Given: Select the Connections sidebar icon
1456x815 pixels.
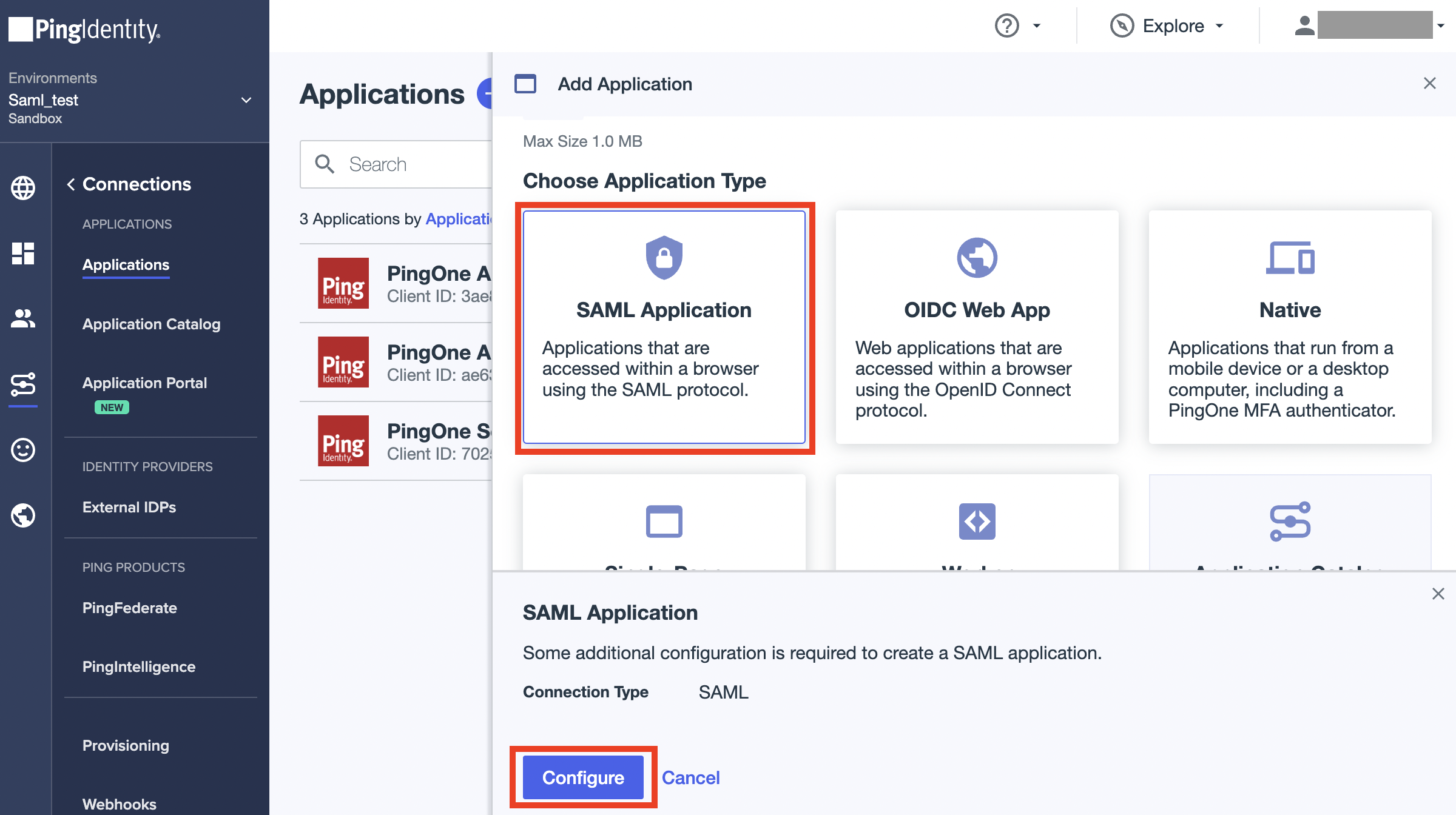Looking at the screenshot, I should (23, 384).
